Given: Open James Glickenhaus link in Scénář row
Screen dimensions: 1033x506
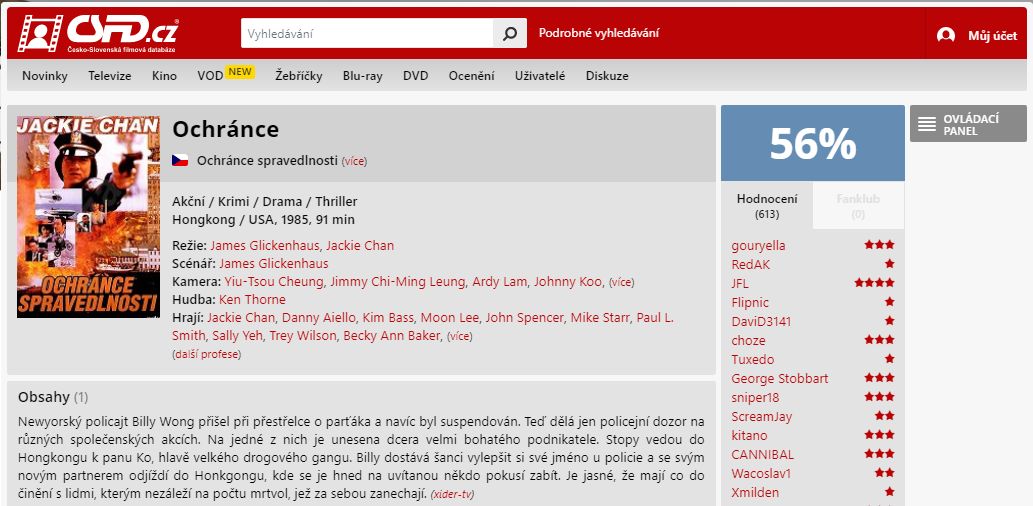Looking at the screenshot, I should 273,264.
